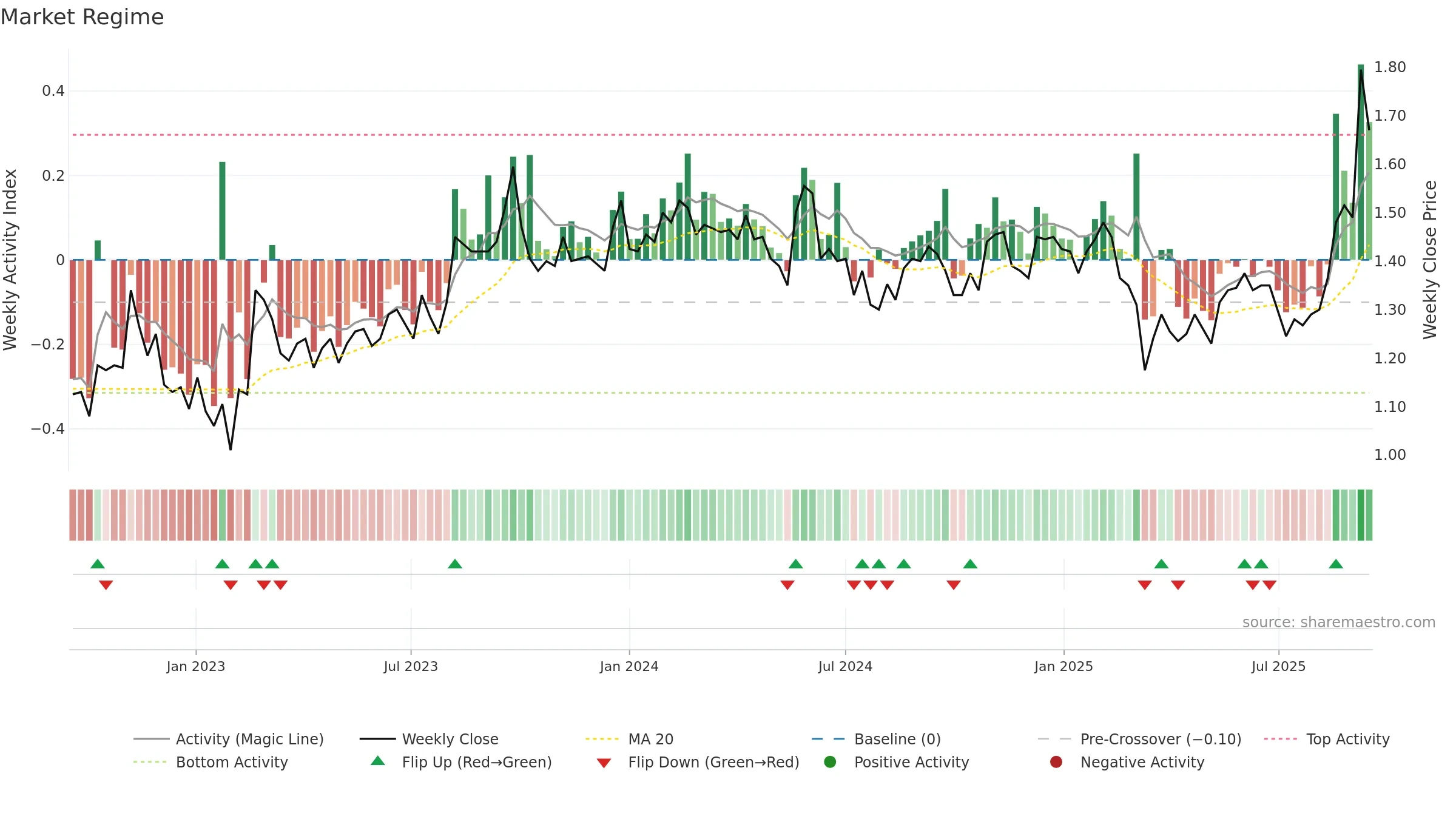
Task: Click the Jul 2023 x-axis label
Action: point(411,666)
